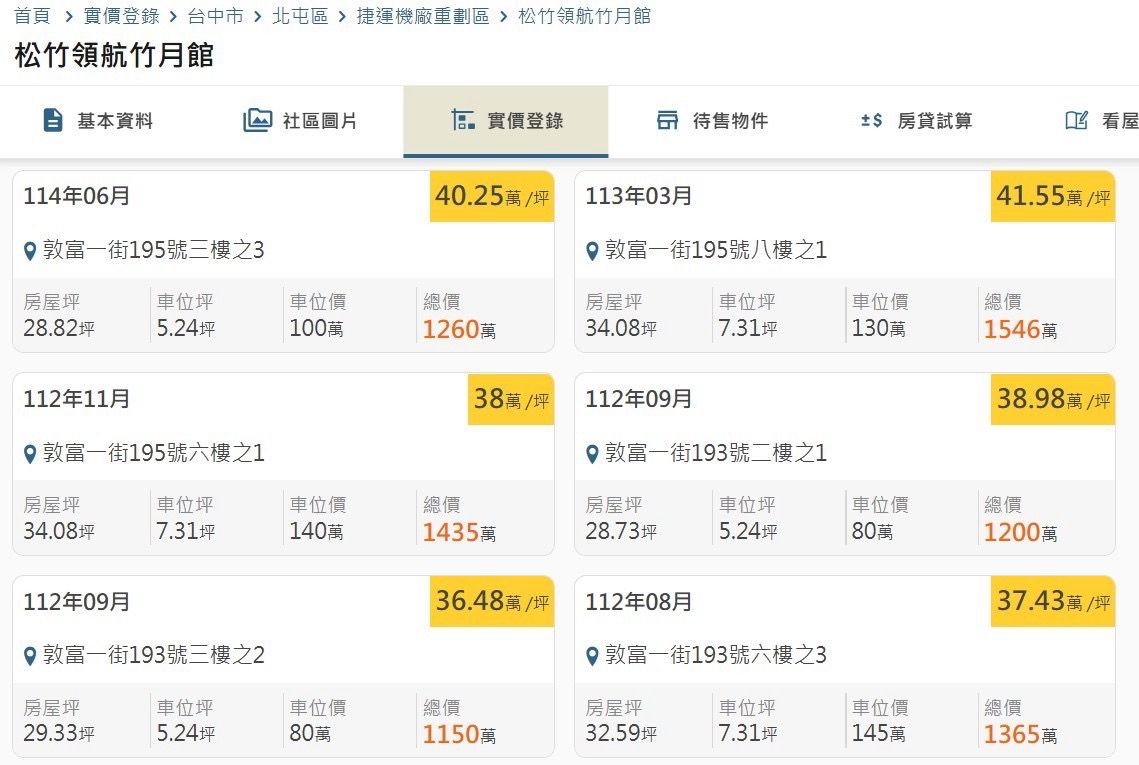
Task: Open the 敦富一街193號三樓之2 record
Action: click(154, 655)
